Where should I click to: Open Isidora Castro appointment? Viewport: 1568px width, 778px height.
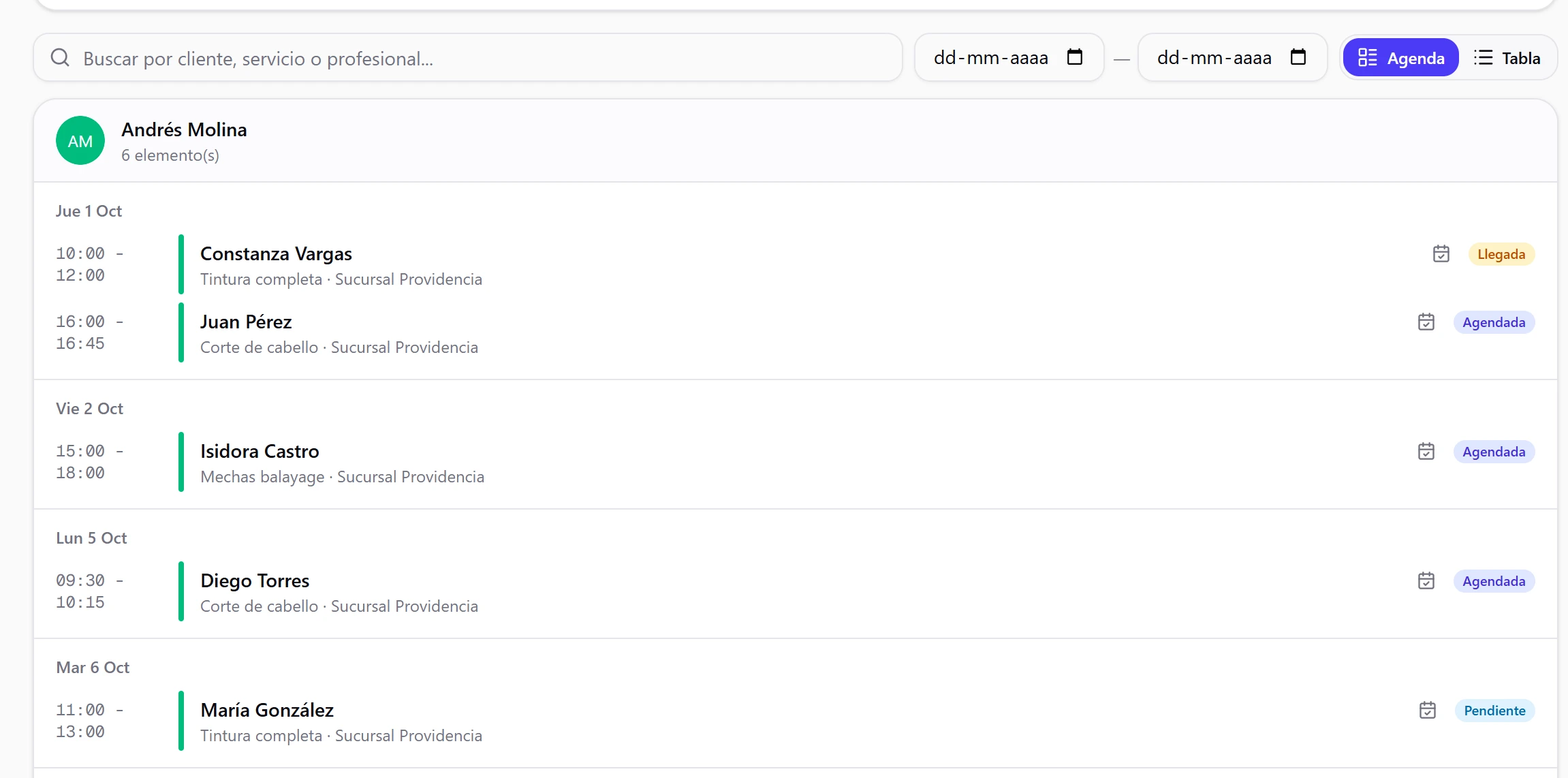pos(795,462)
